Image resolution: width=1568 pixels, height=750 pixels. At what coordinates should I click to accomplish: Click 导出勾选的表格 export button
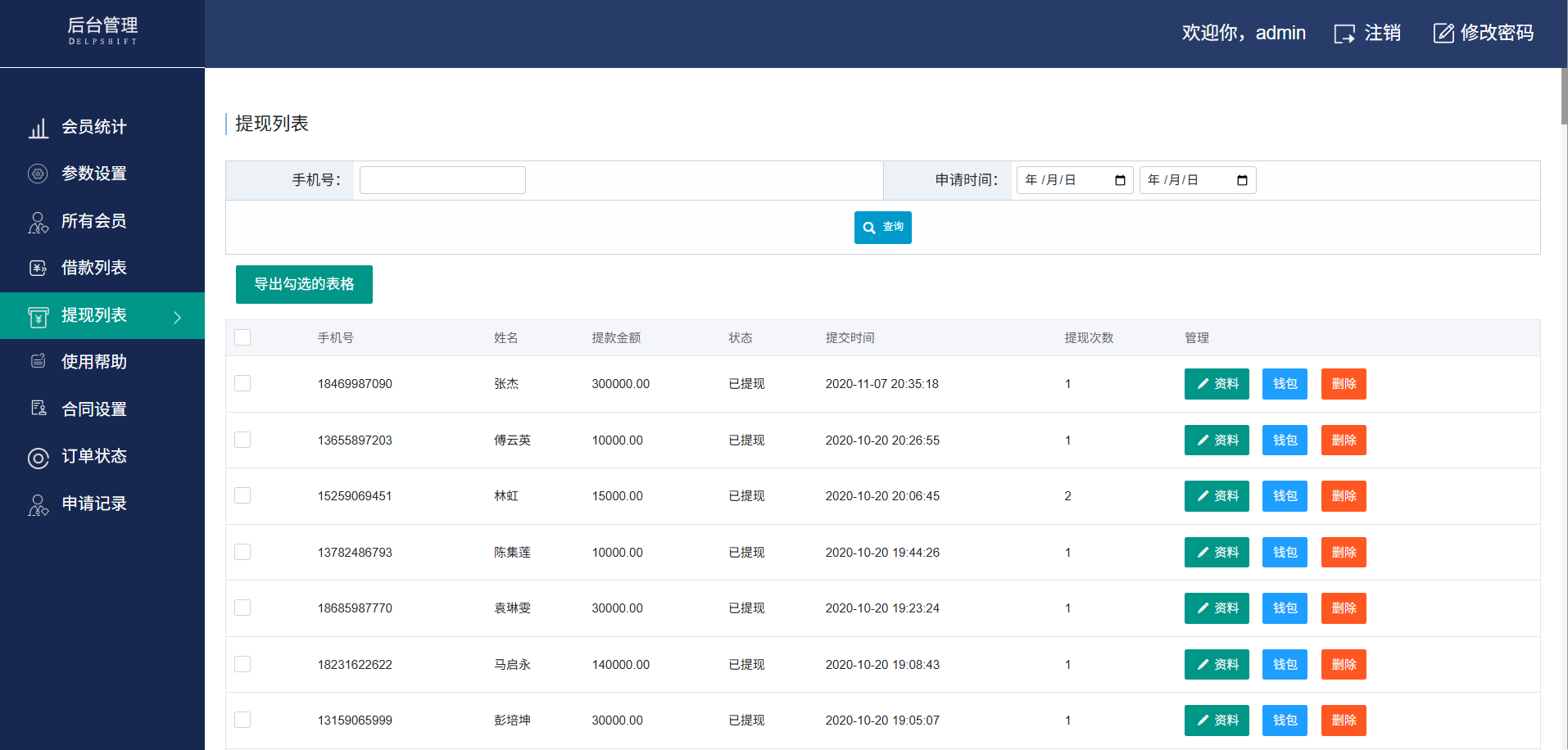click(x=304, y=284)
